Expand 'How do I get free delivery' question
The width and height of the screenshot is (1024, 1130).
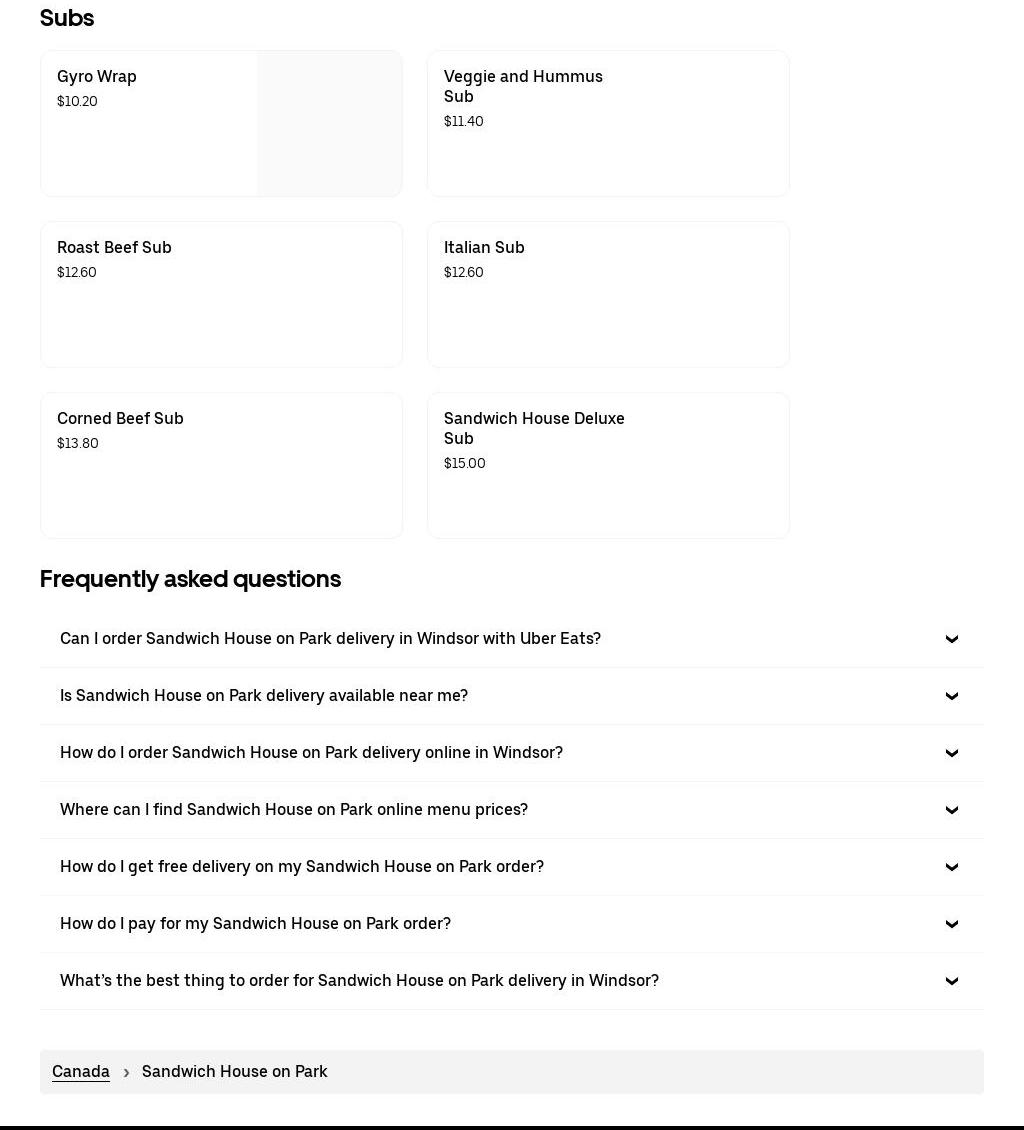pyautogui.click(x=302, y=866)
